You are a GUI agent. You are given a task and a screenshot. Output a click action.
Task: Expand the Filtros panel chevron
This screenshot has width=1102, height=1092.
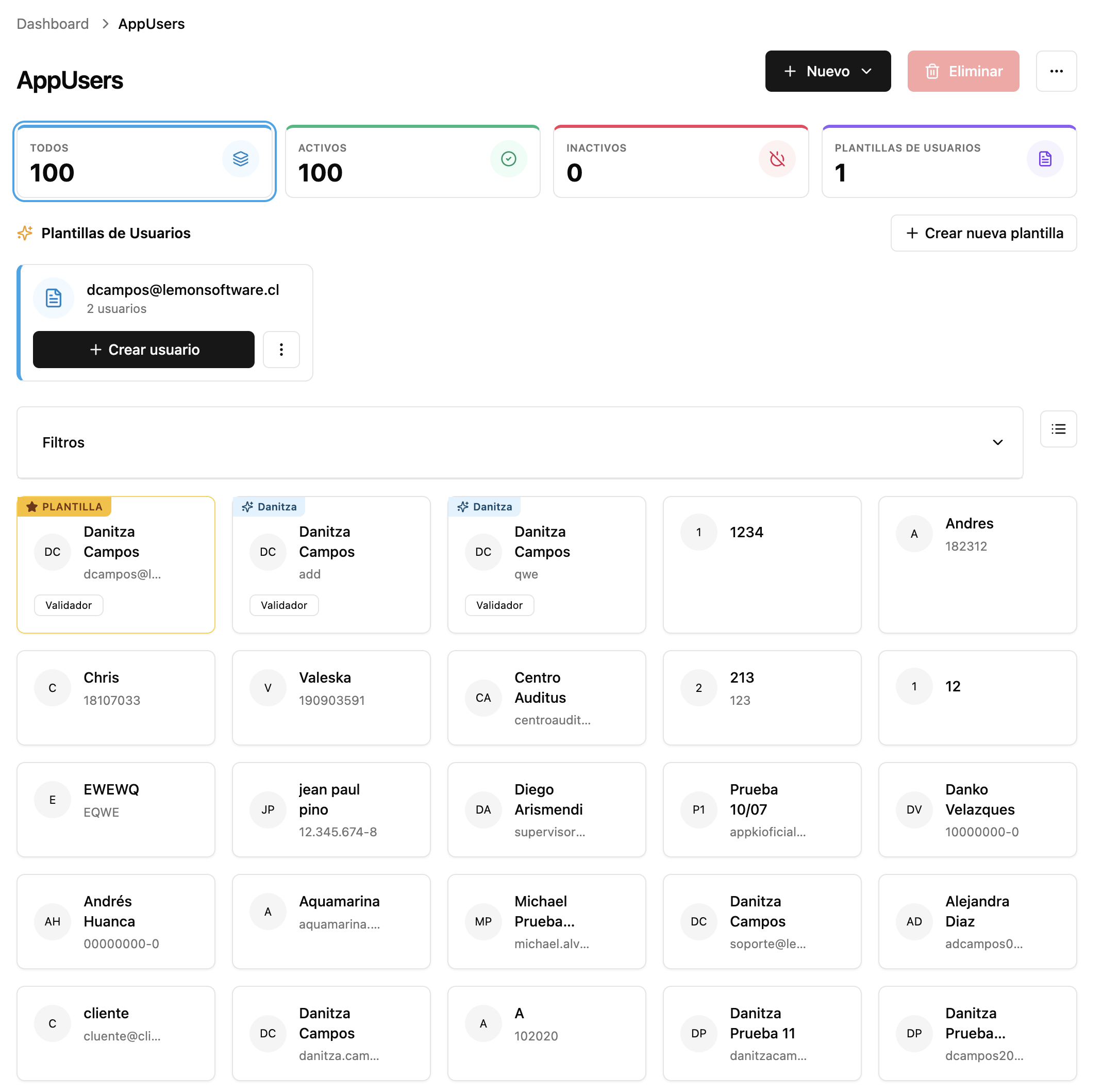997,442
